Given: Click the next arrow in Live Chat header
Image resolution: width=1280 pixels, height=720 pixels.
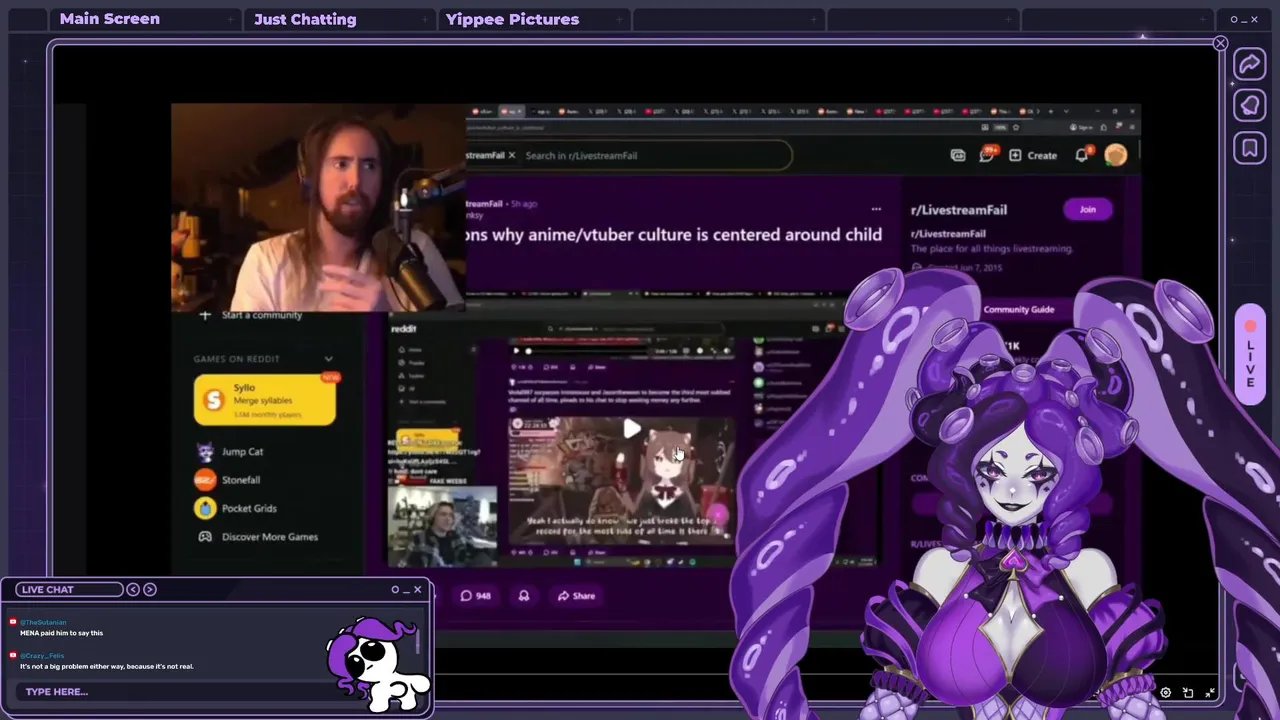Looking at the screenshot, I should tap(150, 589).
